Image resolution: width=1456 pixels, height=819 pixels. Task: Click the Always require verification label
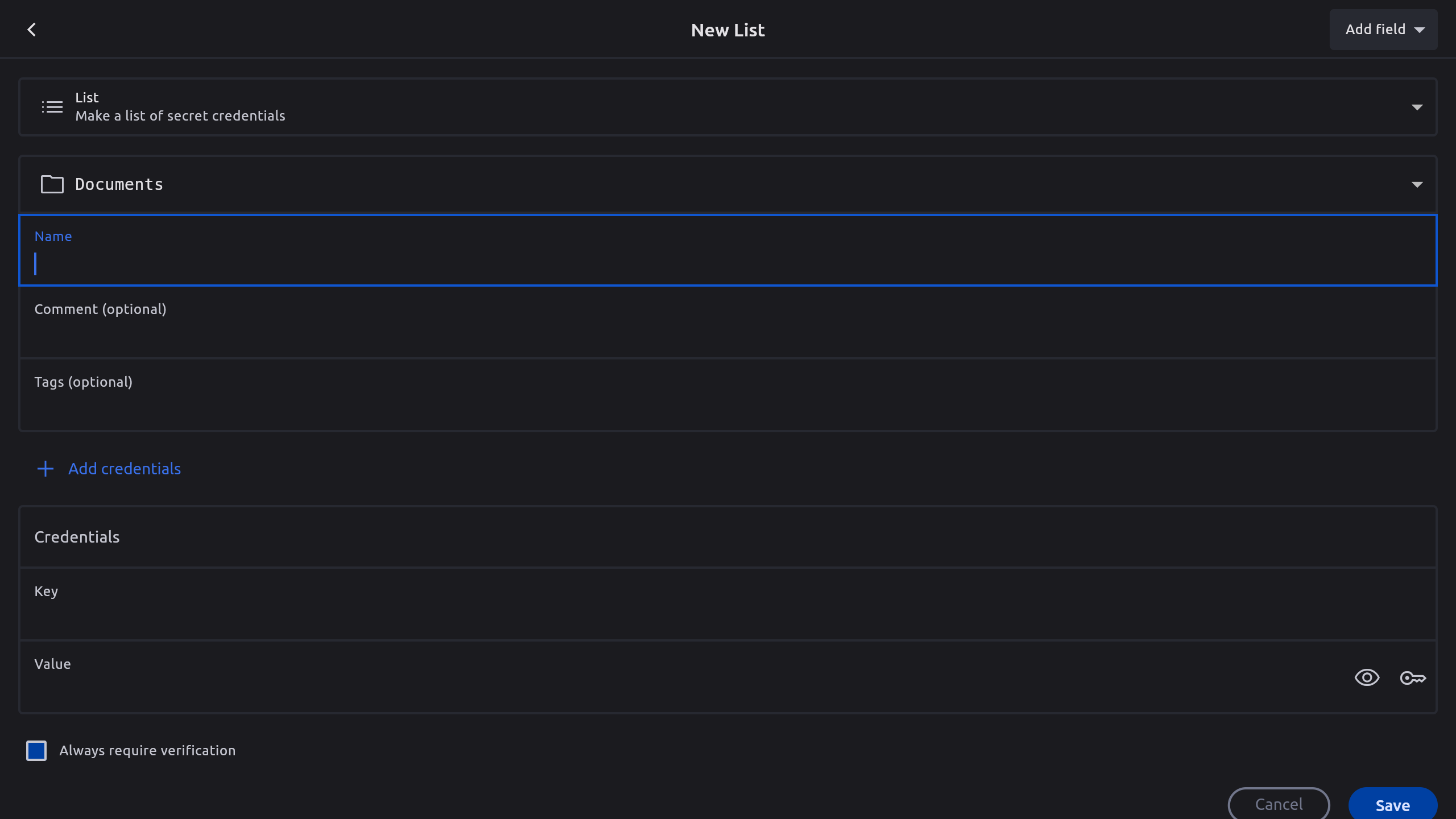(x=147, y=751)
